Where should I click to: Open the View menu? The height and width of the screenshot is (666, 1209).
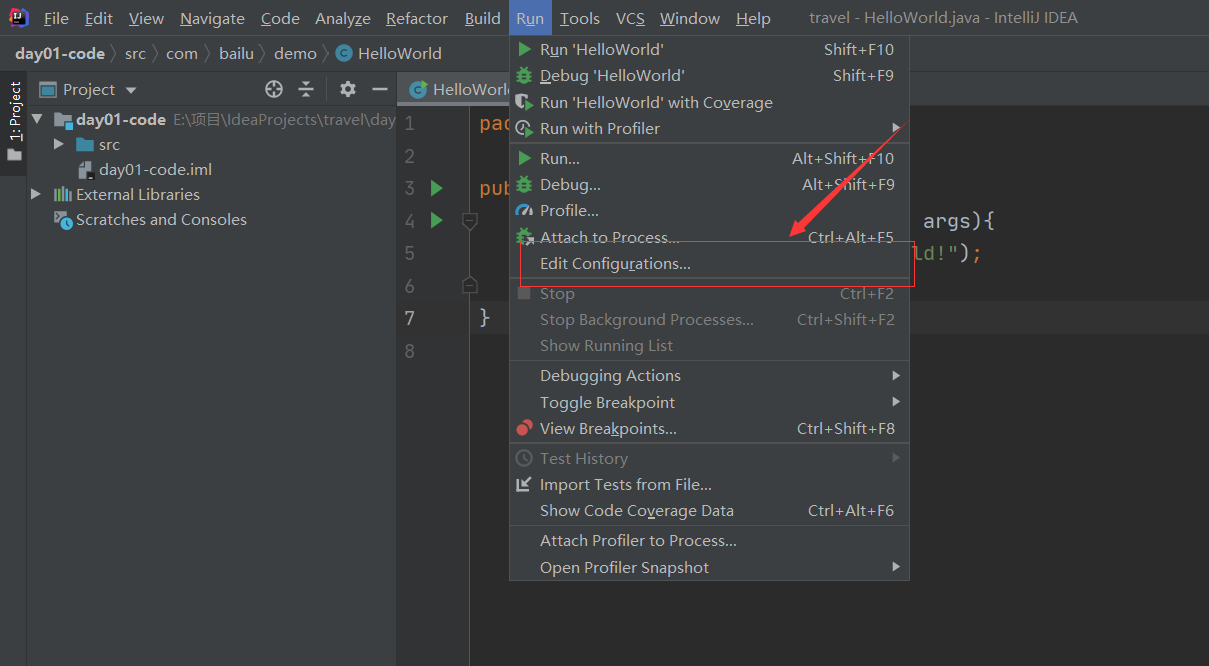pos(146,19)
